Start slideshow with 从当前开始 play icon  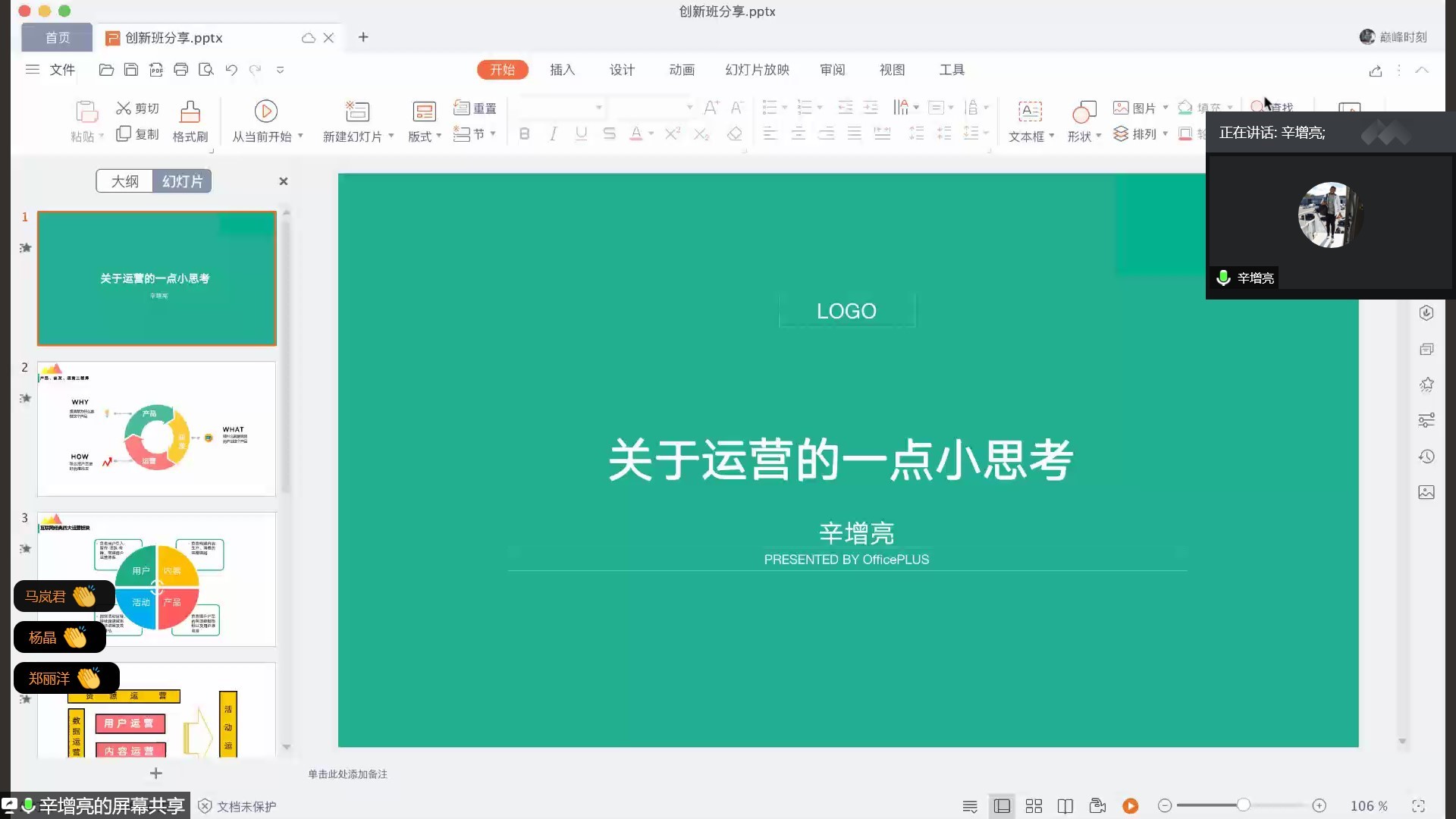pyautogui.click(x=265, y=111)
